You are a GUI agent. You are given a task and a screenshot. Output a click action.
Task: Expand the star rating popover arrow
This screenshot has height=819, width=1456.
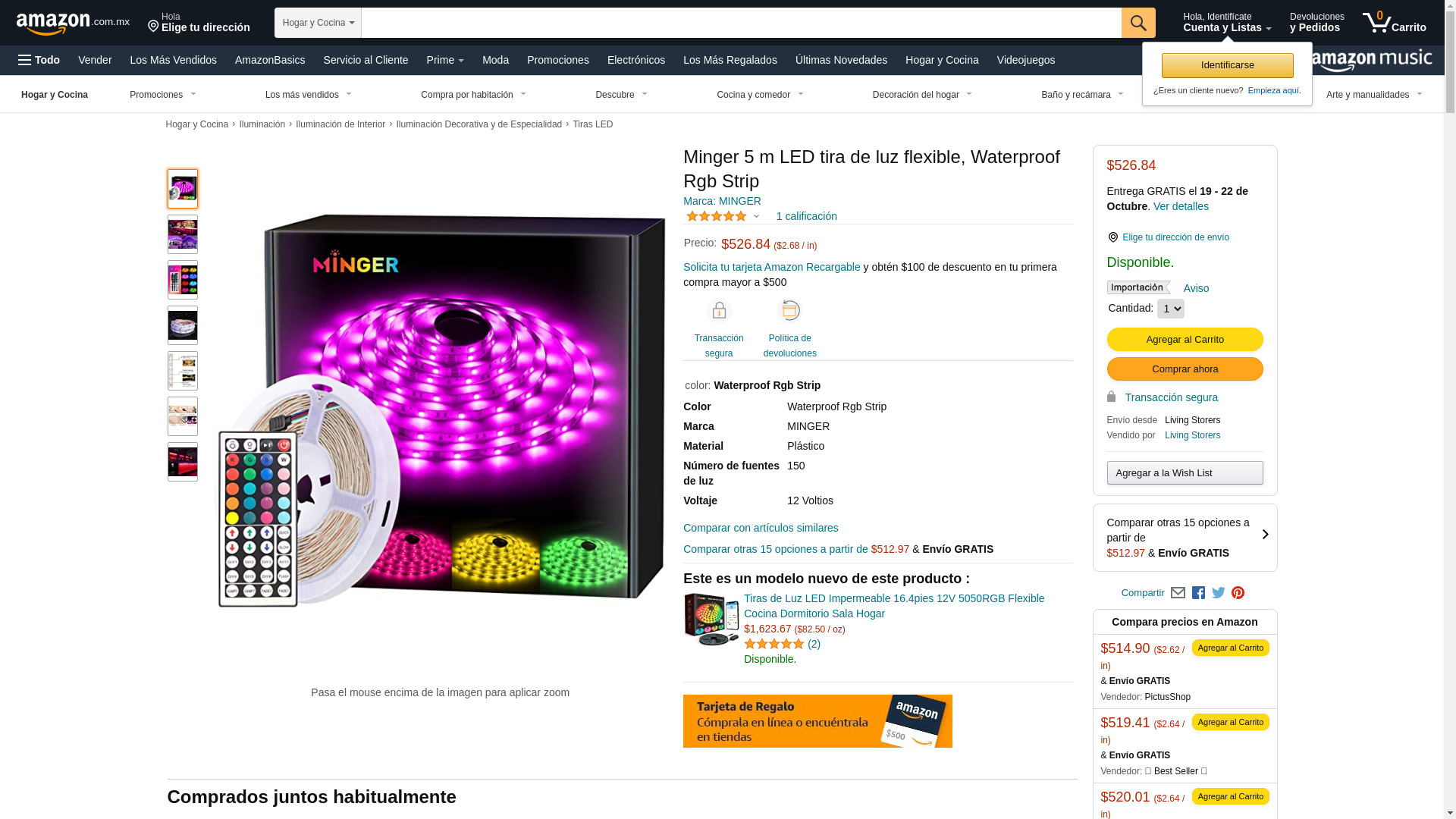(x=756, y=217)
